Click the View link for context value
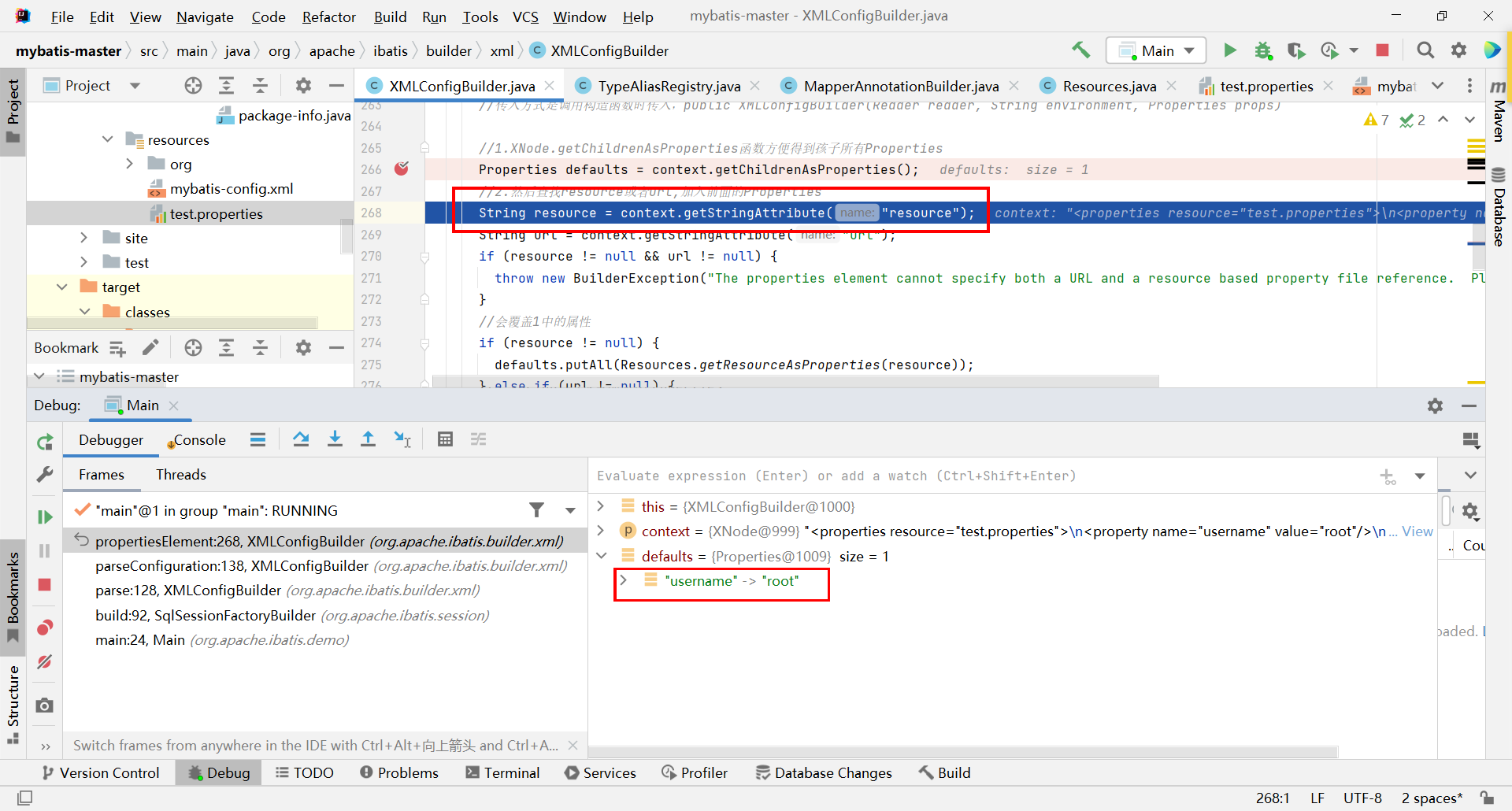The image size is (1512, 811). [1417, 531]
